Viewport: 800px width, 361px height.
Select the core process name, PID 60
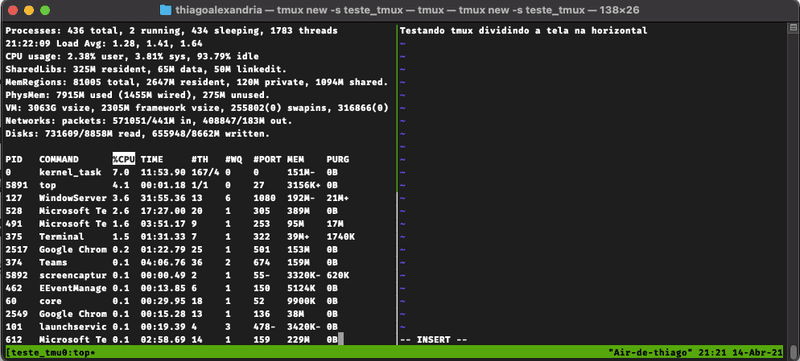51,301
